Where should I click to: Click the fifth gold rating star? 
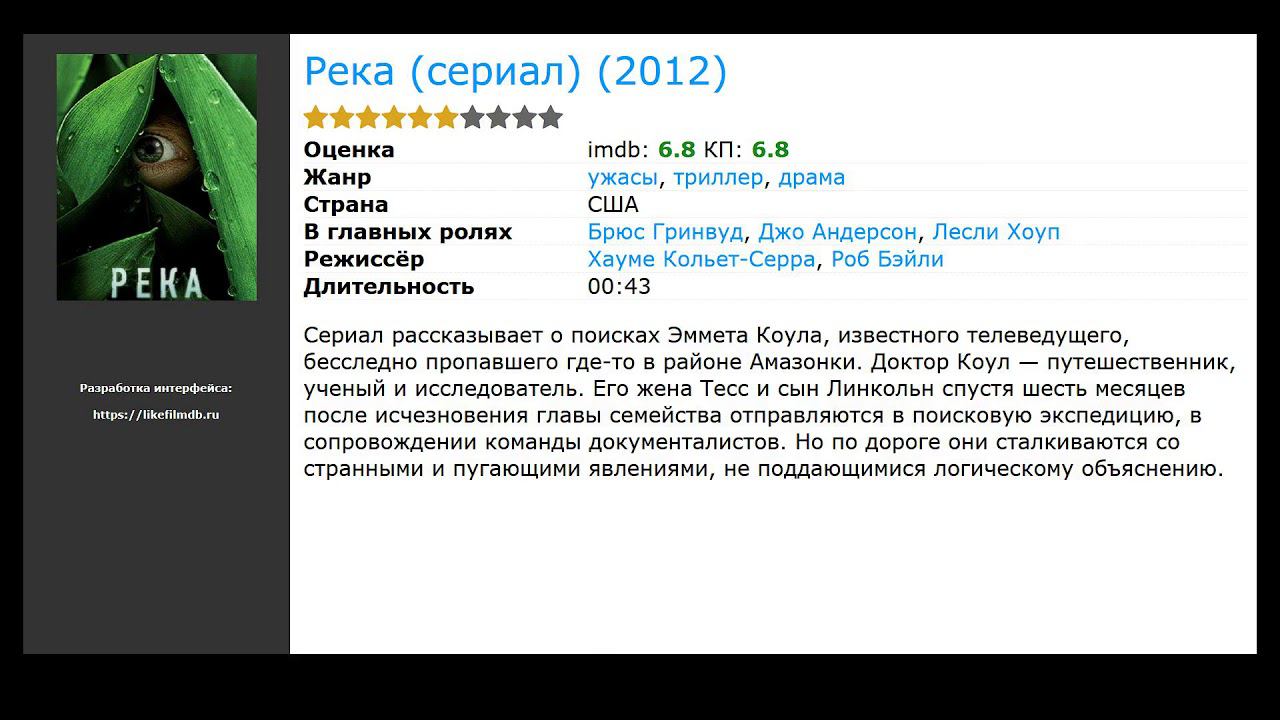420,118
